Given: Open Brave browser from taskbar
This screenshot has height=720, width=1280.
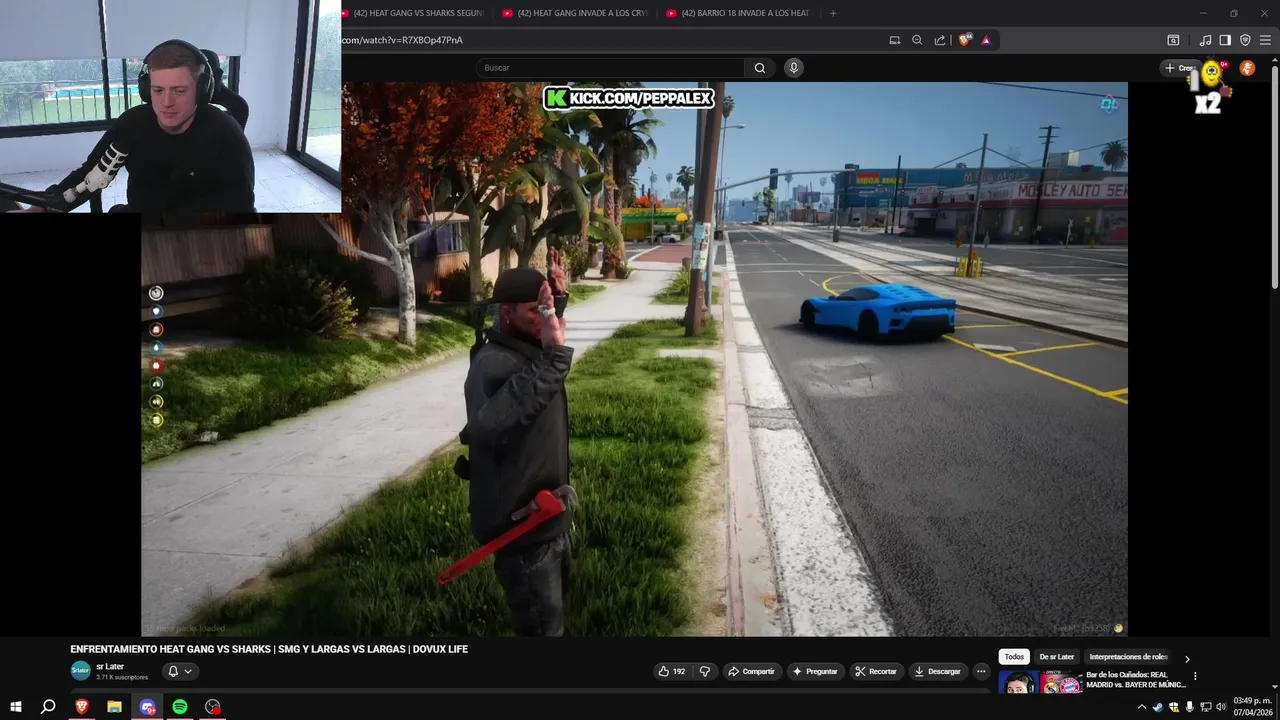Looking at the screenshot, I should click(82, 707).
